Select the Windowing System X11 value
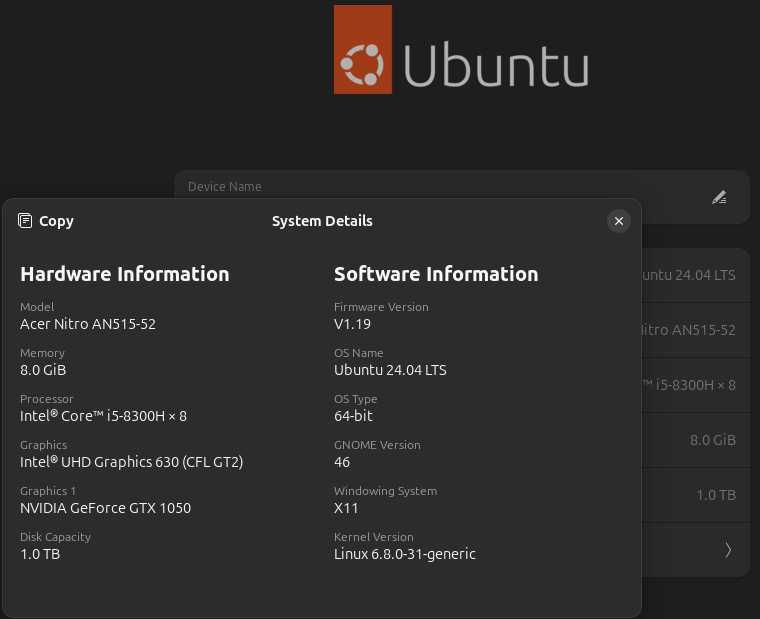The height and width of the screenshot is (619, 760). (344, 508)
